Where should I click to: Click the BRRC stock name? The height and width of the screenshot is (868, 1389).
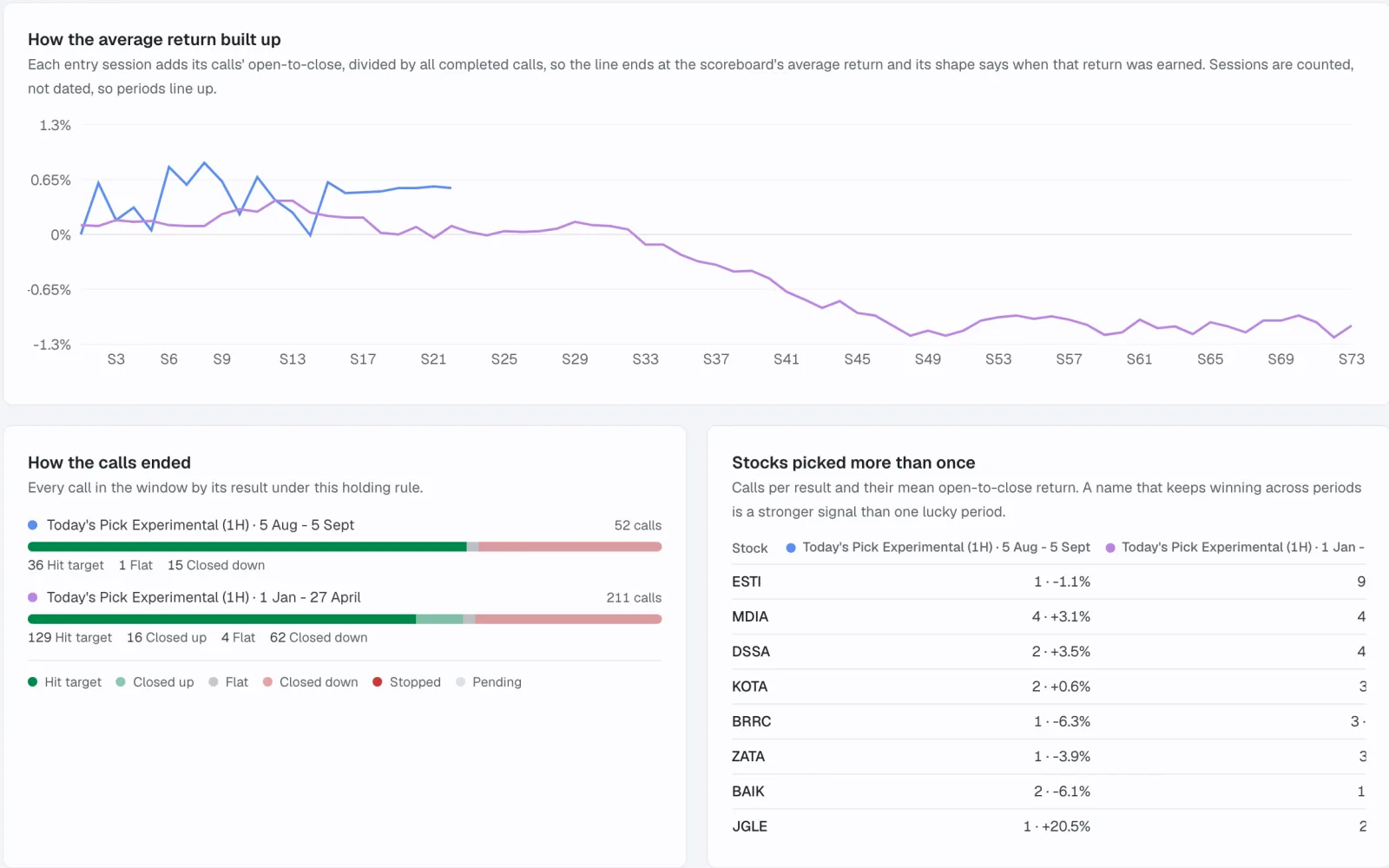pyautogui.click(x=751, y=721)
